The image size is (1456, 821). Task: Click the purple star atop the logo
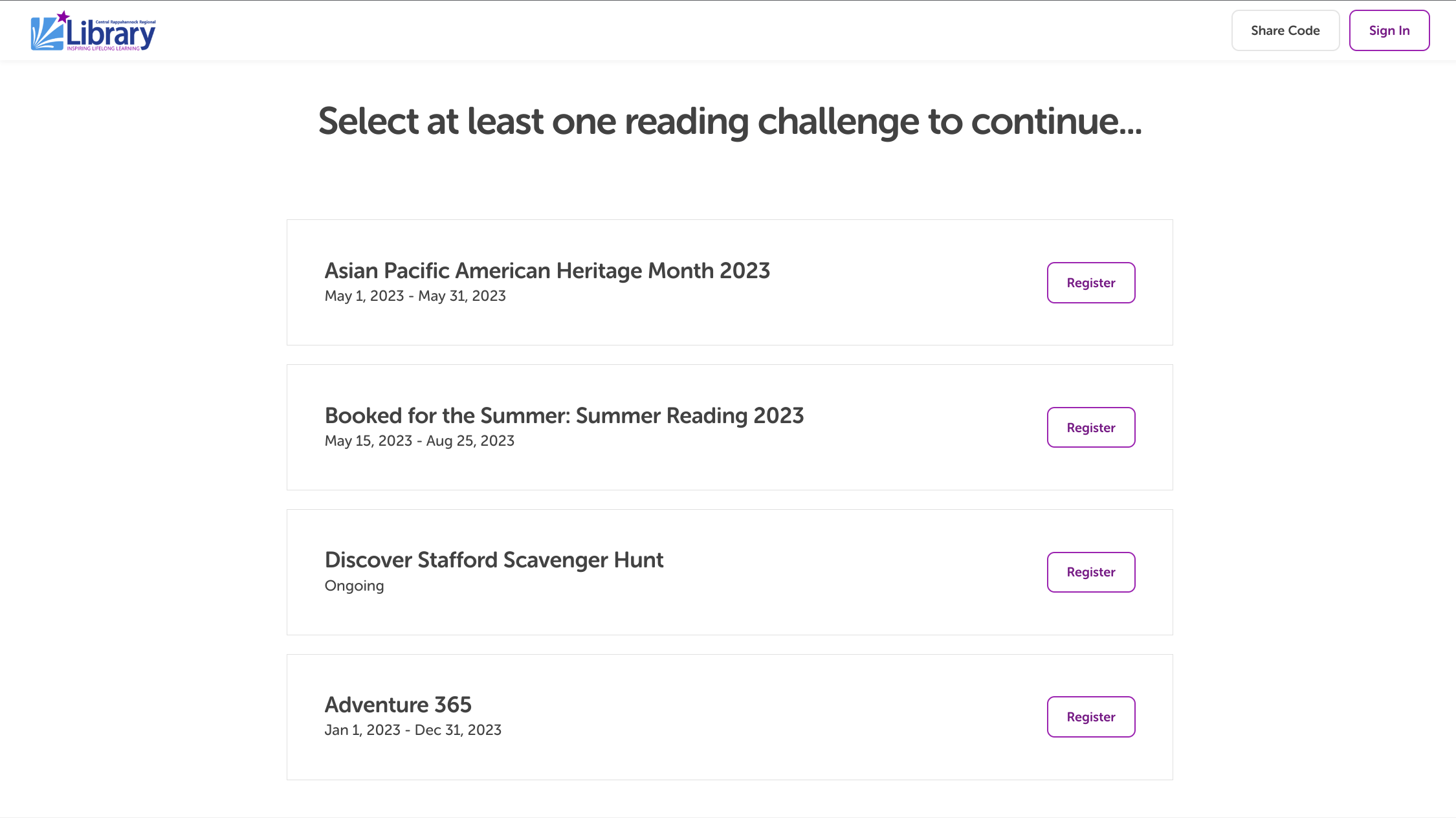[63, 16]
